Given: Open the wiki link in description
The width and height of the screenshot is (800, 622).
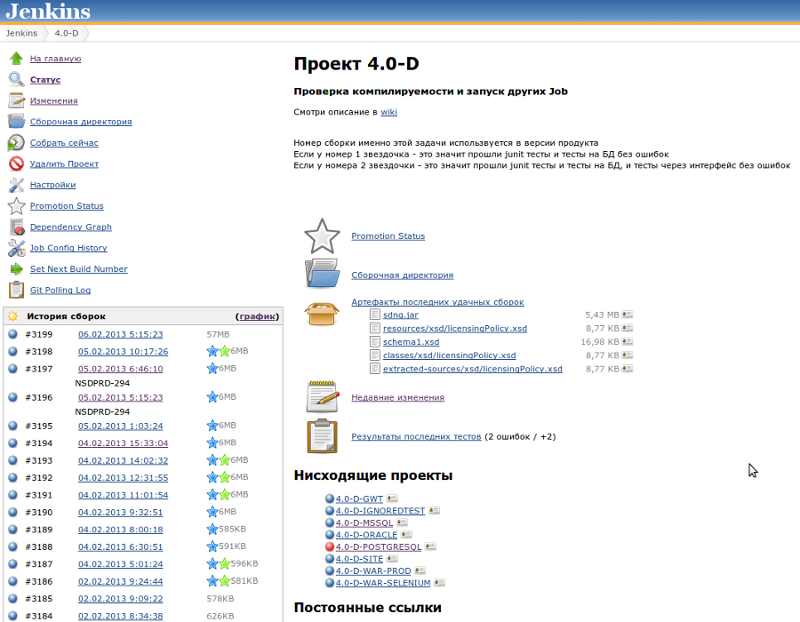Looking at the screenshot, I should click(x=389, y=112).
